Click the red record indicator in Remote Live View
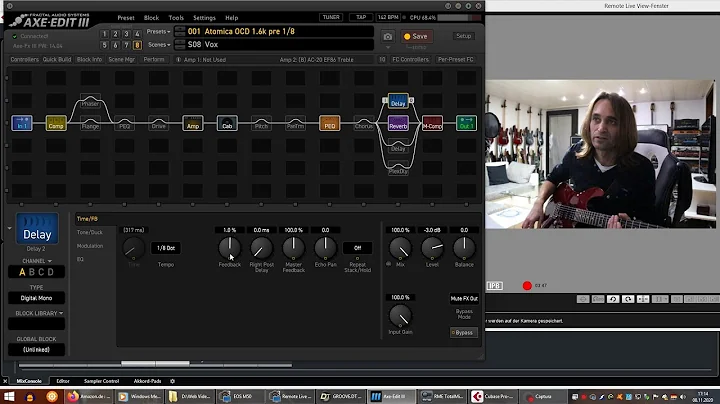The image size is (720, 404). (527, 286)
